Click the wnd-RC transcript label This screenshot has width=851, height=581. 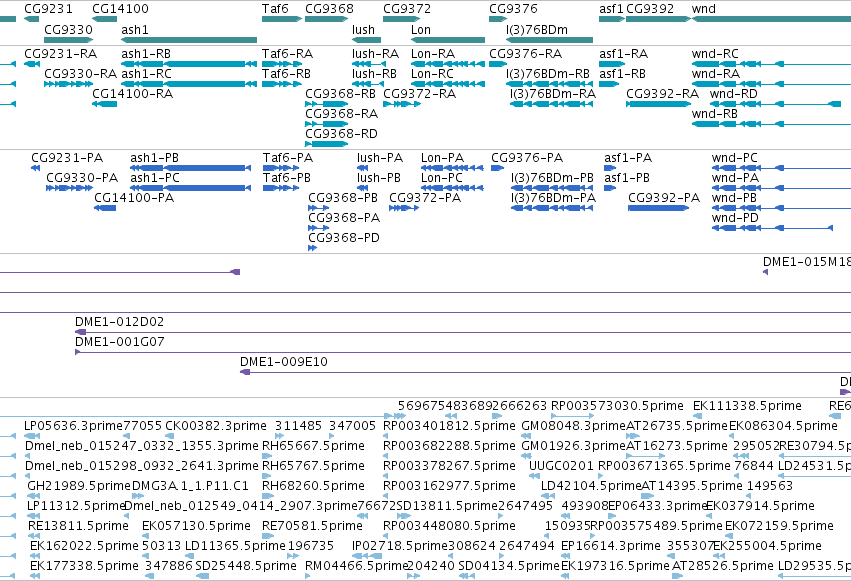pyautogui.click(x=715, y=53)
